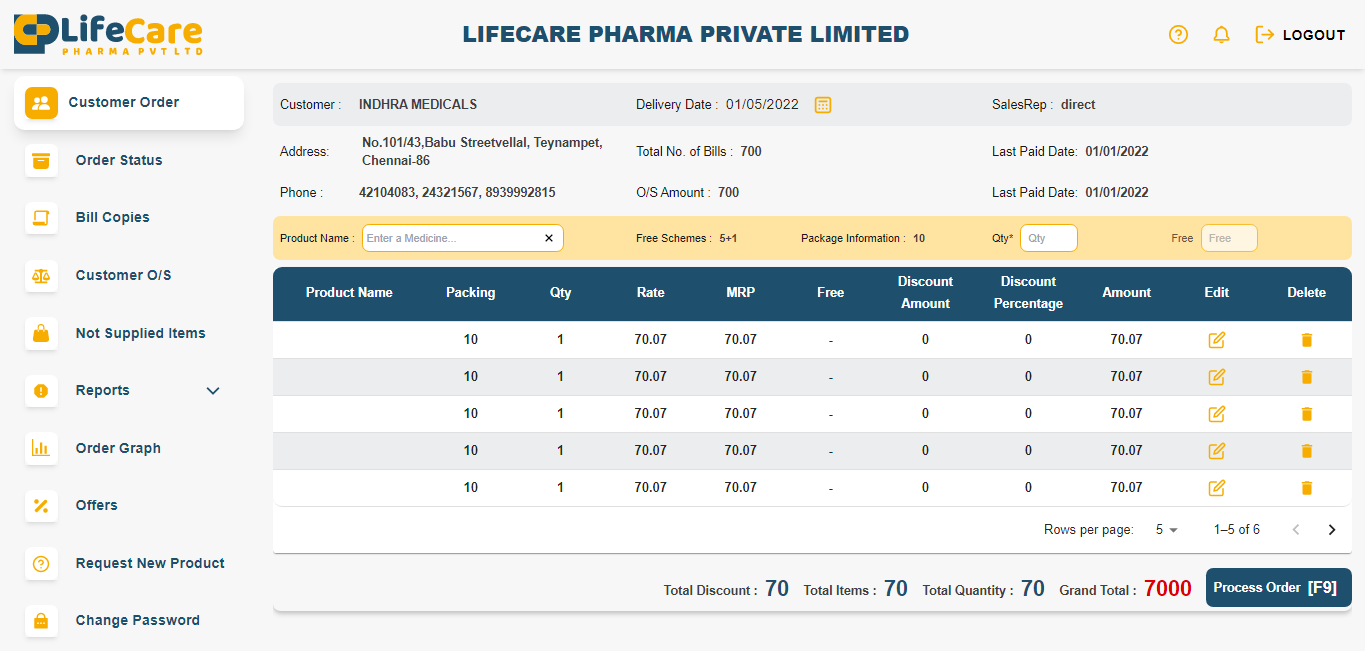
Task: Open the Rows per page dropdown
Action: click(1167, 530)
